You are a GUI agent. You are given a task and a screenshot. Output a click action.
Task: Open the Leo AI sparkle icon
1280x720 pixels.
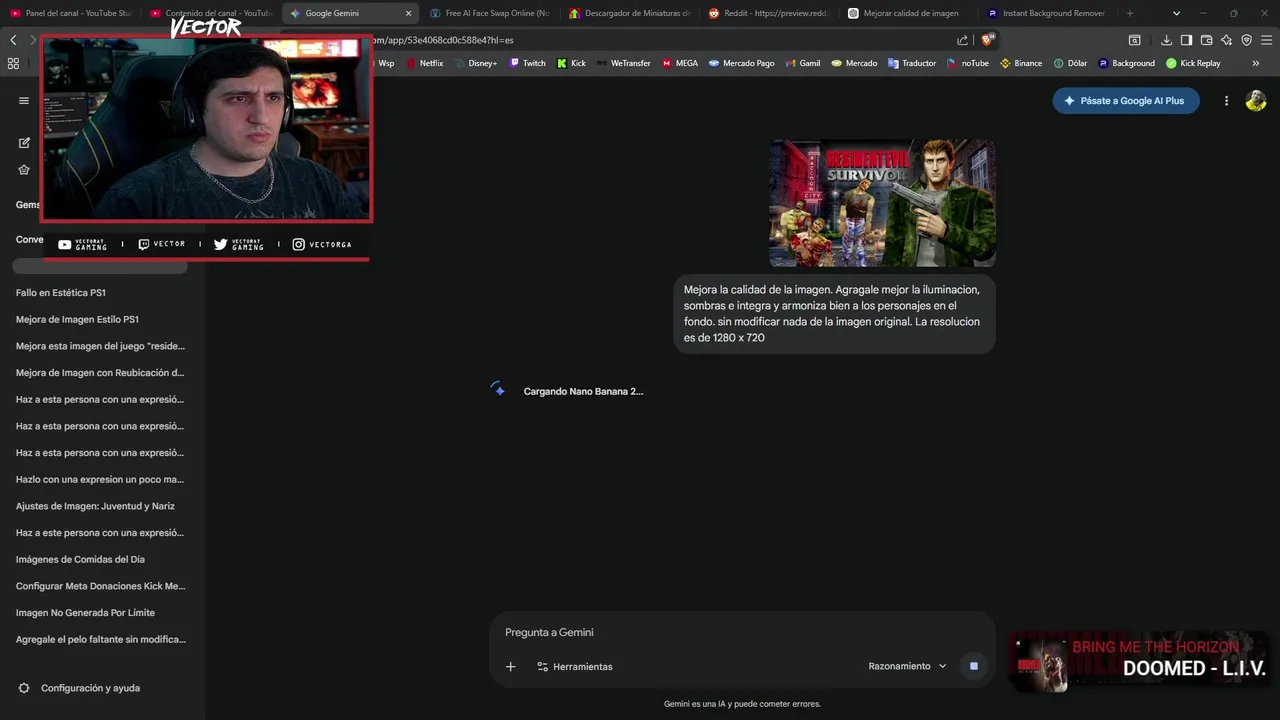[x=1226, y=40]
